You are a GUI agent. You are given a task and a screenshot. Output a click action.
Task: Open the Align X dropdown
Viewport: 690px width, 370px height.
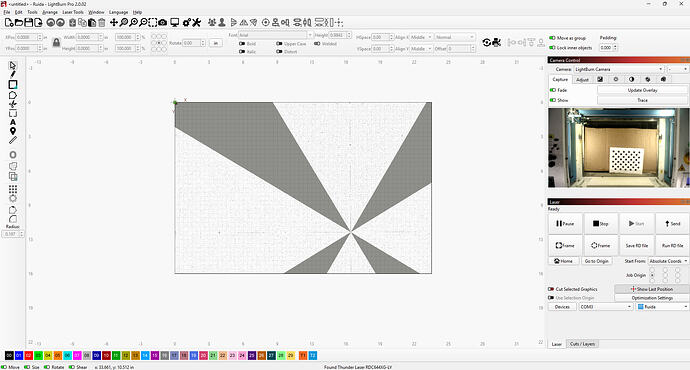pyautogui.click(x=422, y=37)
